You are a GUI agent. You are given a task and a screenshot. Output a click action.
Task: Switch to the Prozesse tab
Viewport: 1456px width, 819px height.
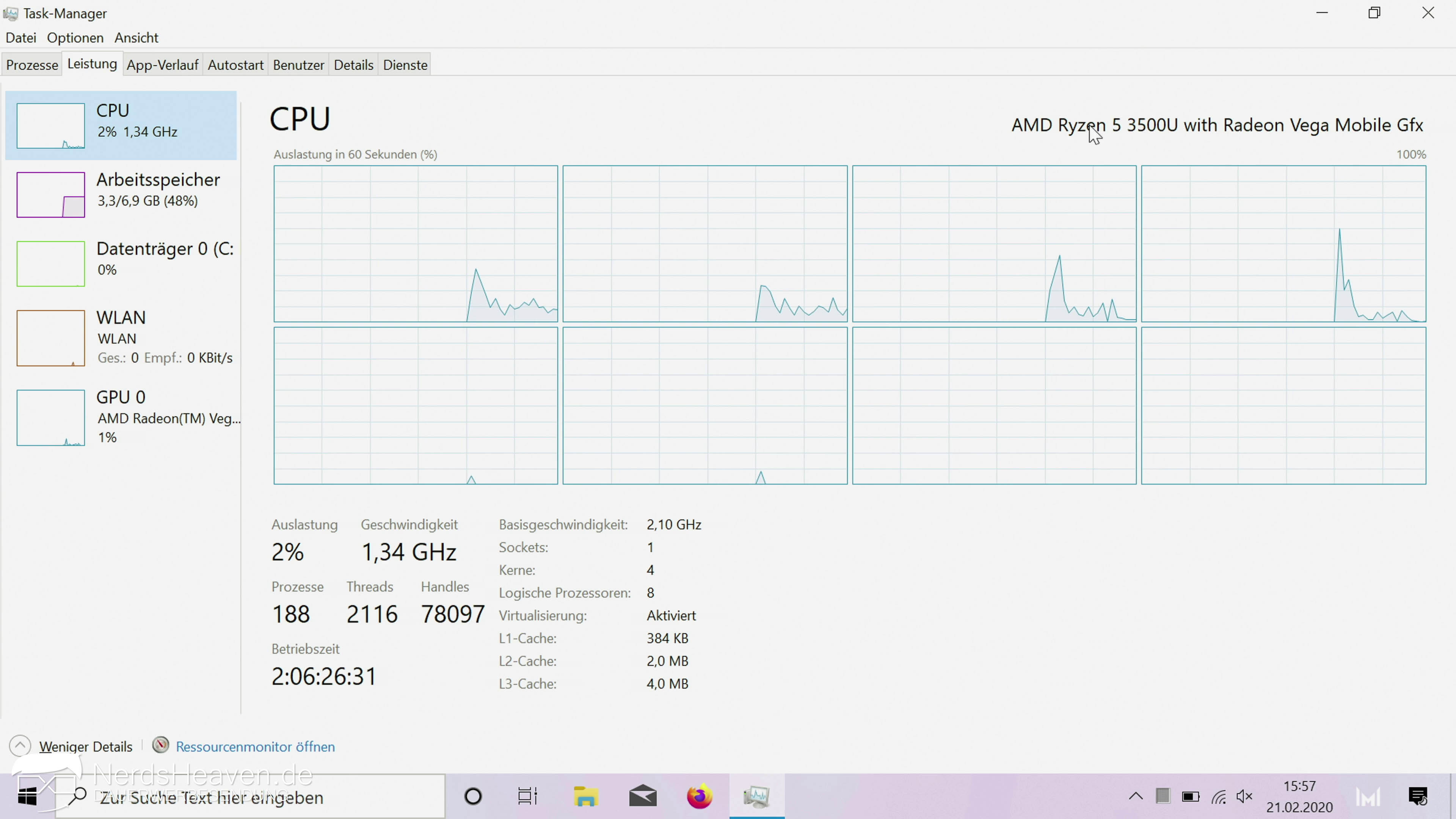point(32,65)
